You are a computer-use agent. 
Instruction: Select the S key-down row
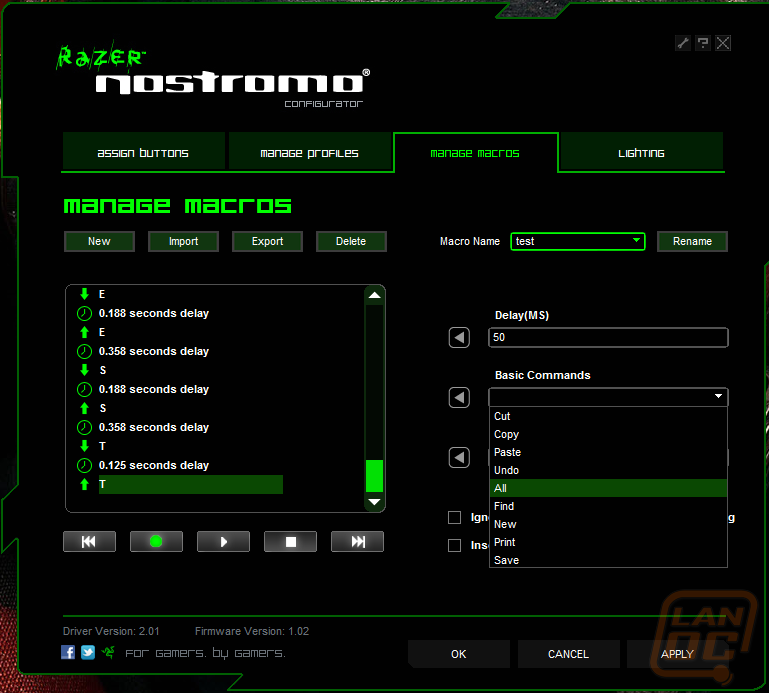click(x=180, y=370)
